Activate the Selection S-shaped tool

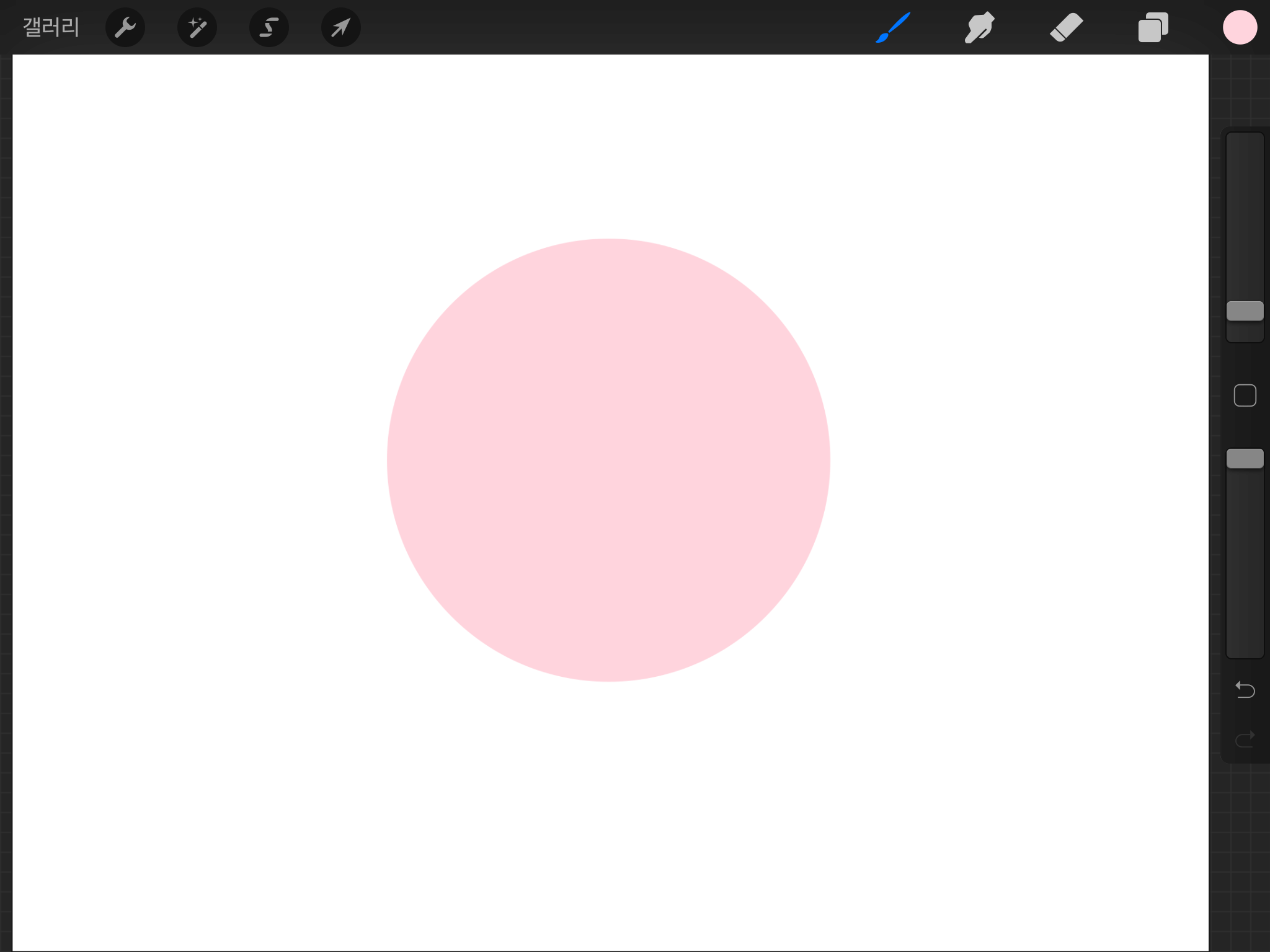(269, 27)
